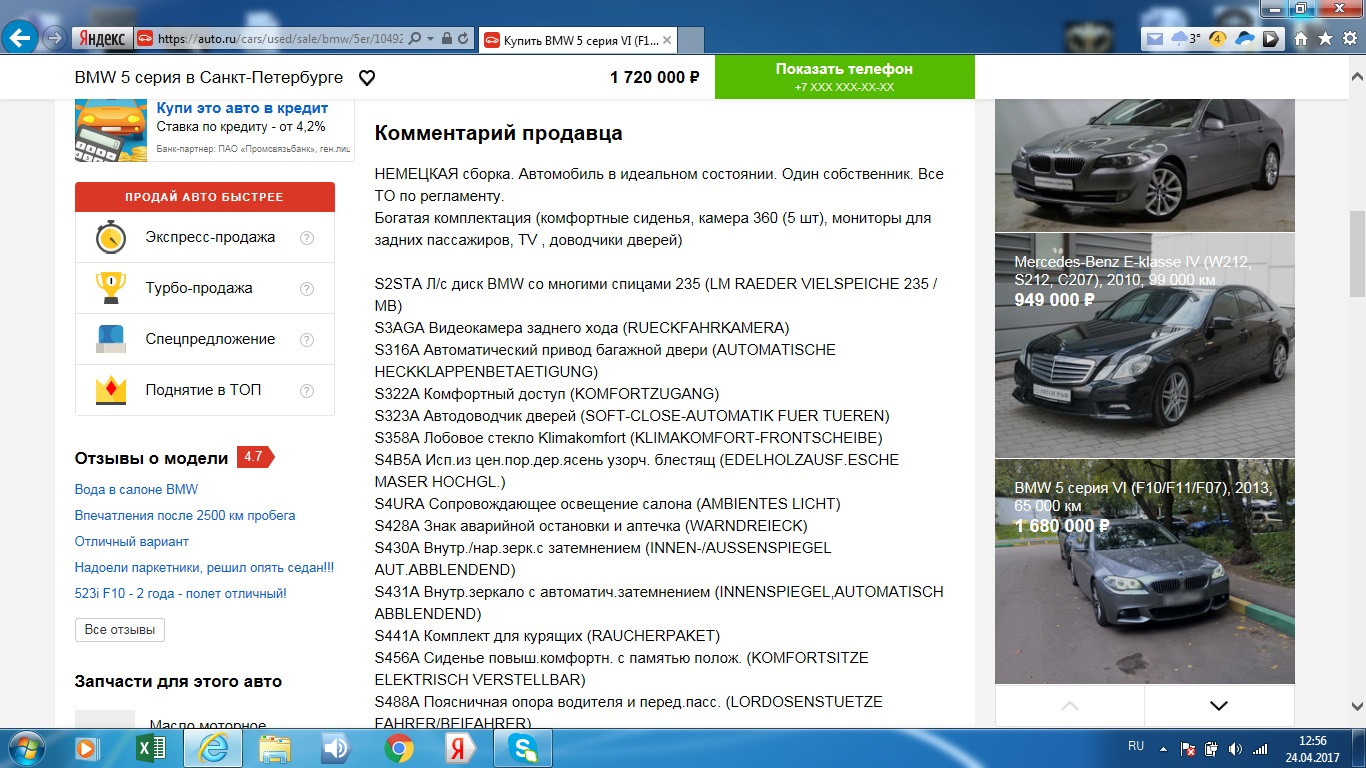Select the 'Купить BMW 5 серия VI' tab
The image size is (1366, 768).
coord(578,40)
